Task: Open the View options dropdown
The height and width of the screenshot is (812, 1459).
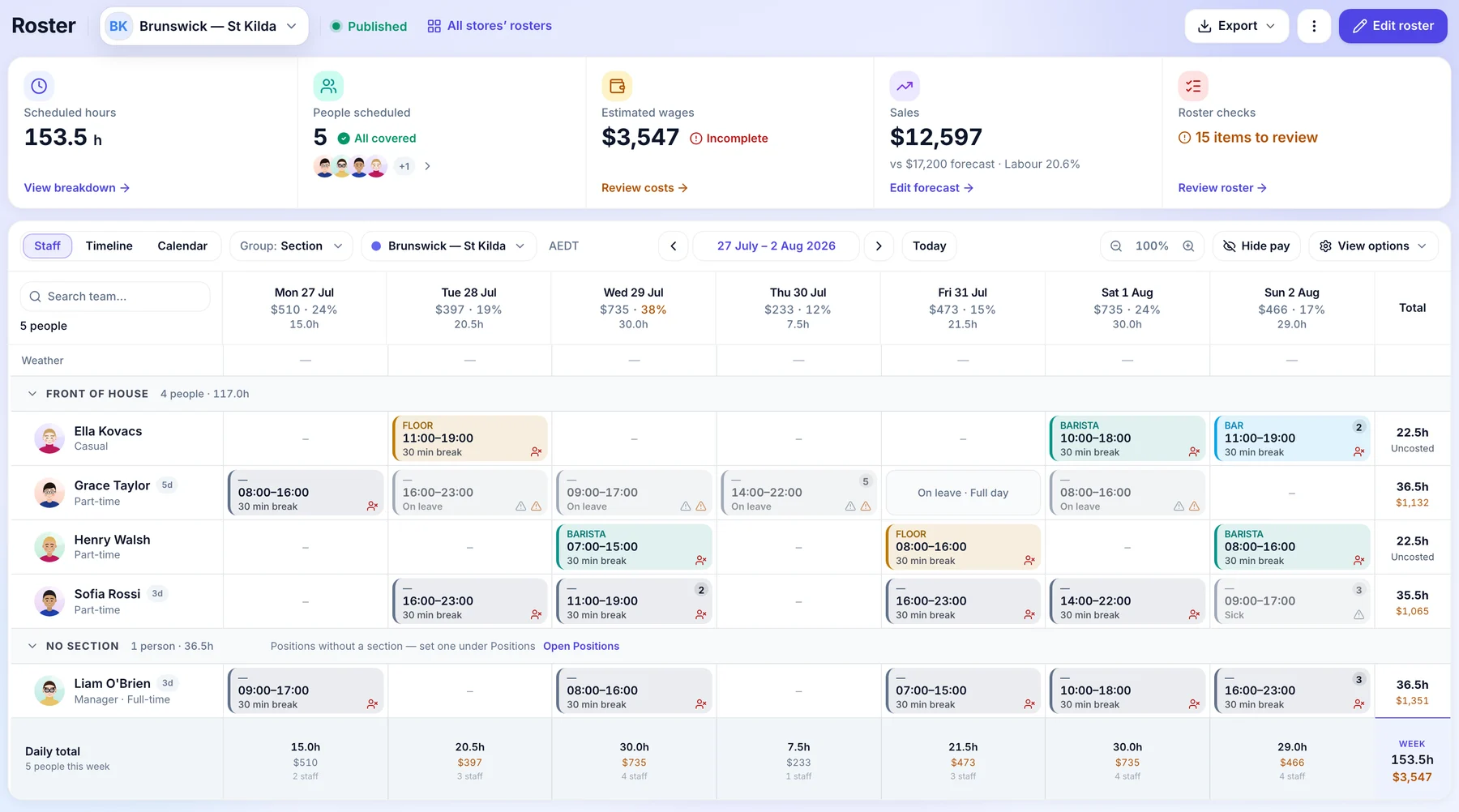Action: tap(1373, 246)
